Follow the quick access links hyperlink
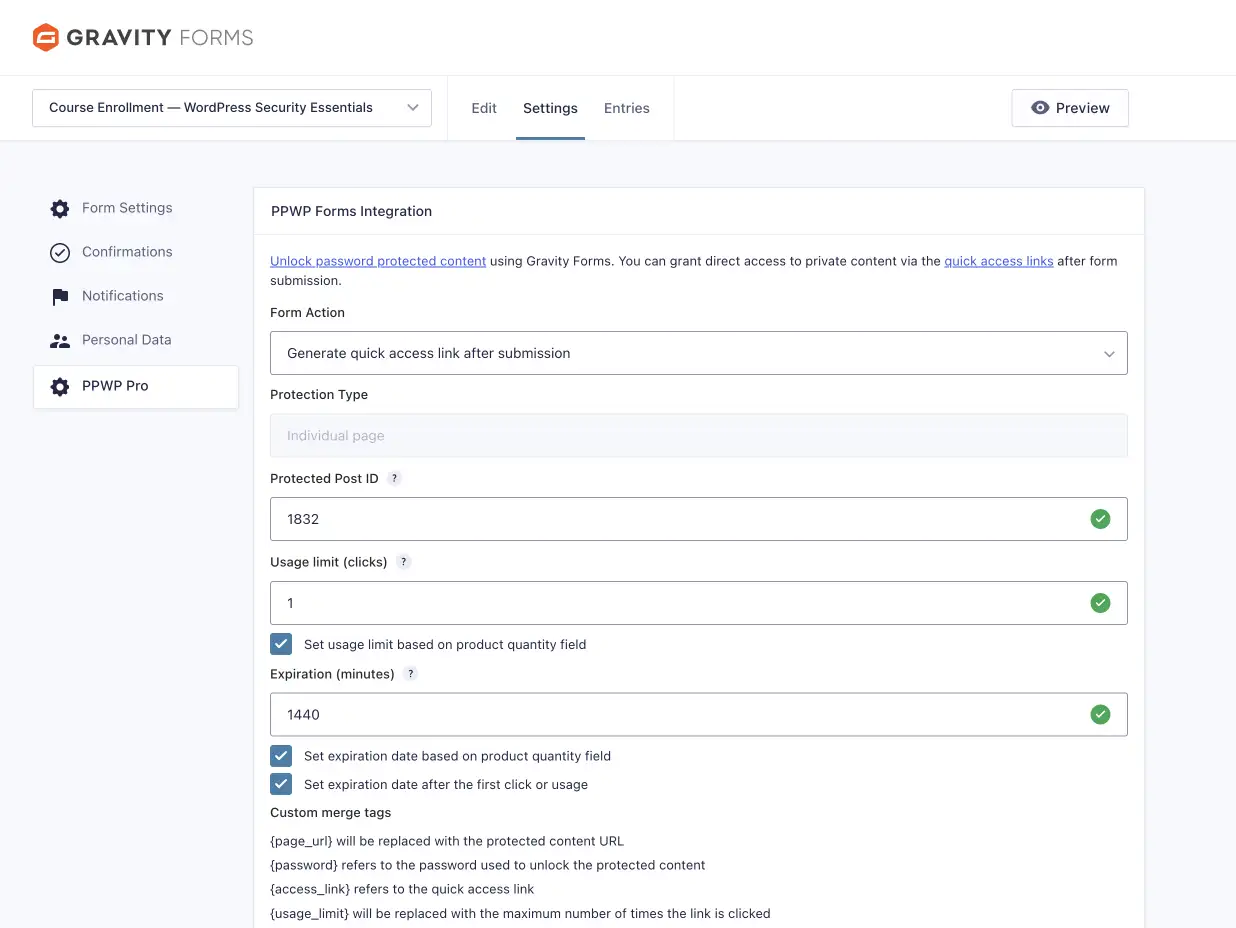The width and height of the screenshot is (1236, 928). pos(998,261)
